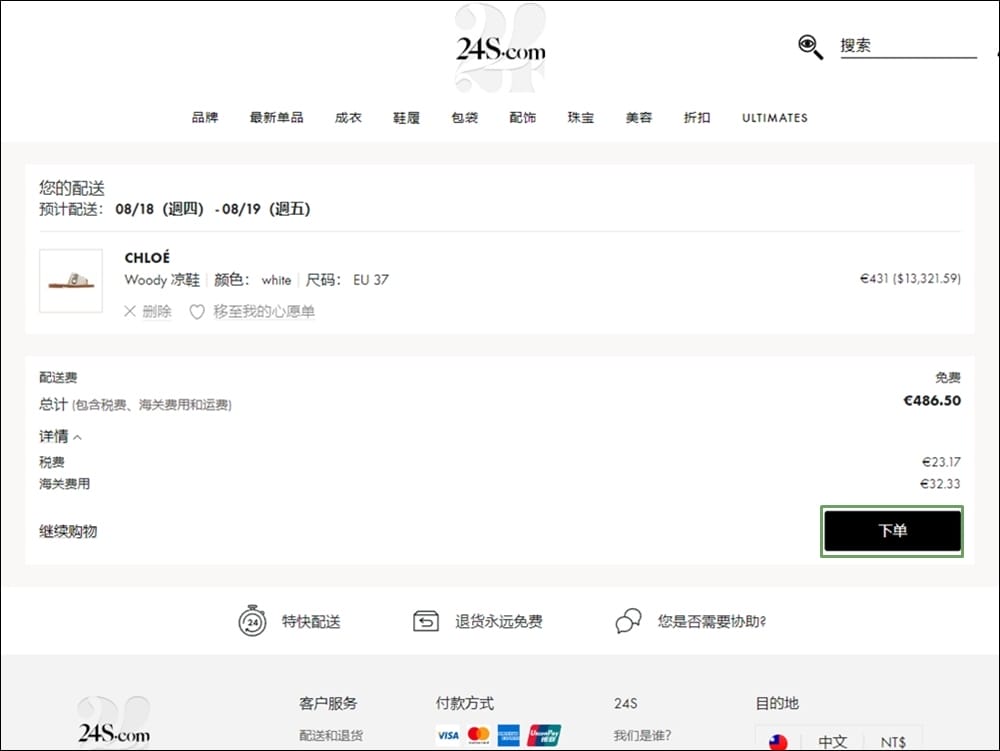Click the American Express payment icon
Viewport: 1000px width, 751px height.
509,735
